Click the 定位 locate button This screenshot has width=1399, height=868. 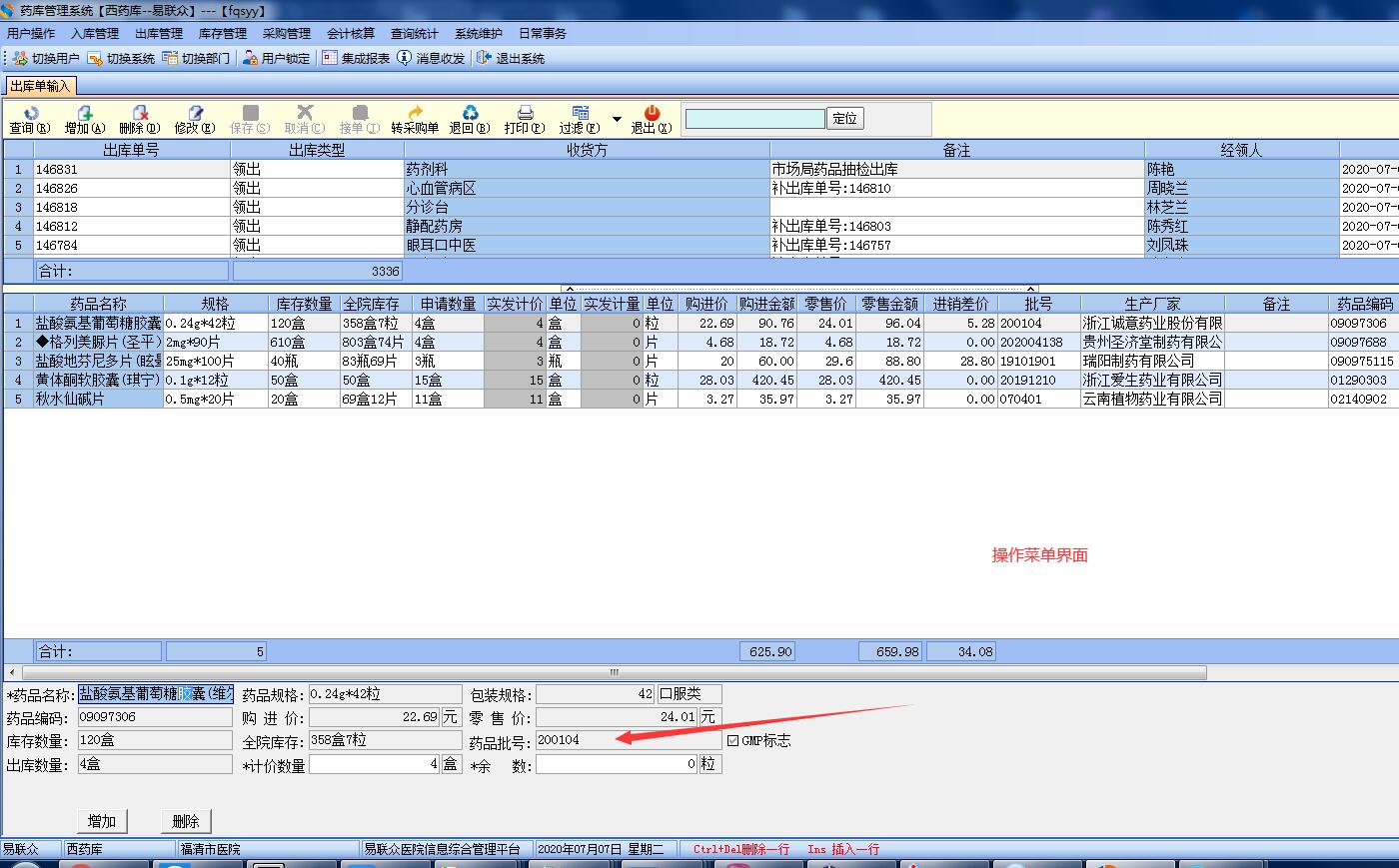pos(845,118)
